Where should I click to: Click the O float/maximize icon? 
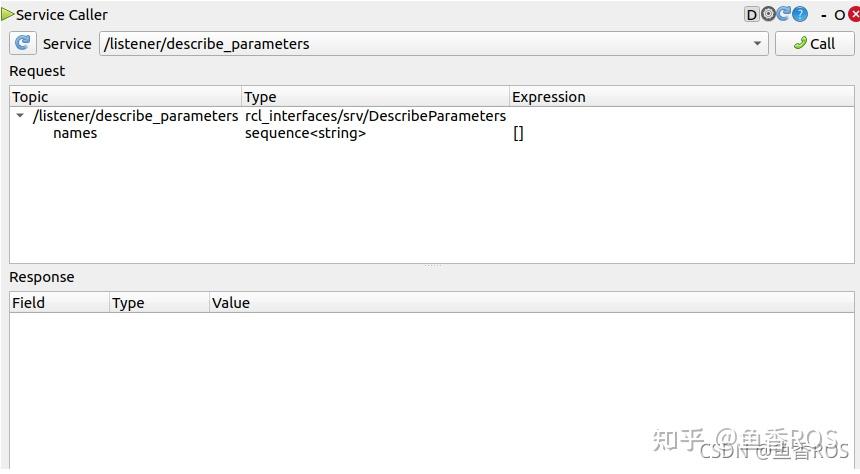point(839,15)
